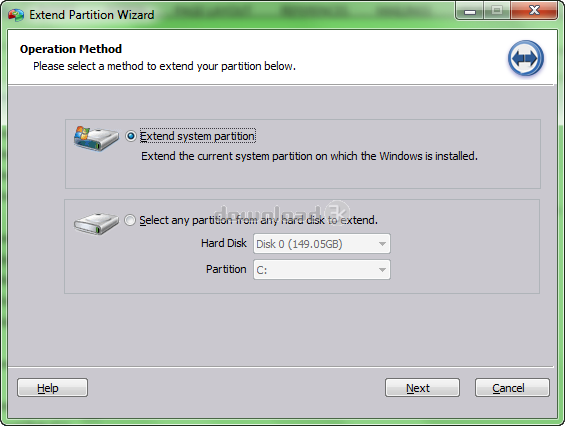This screenshot has height=426, width=565.
Task: Click the 'Operation Method' heading
Action: 71,49
